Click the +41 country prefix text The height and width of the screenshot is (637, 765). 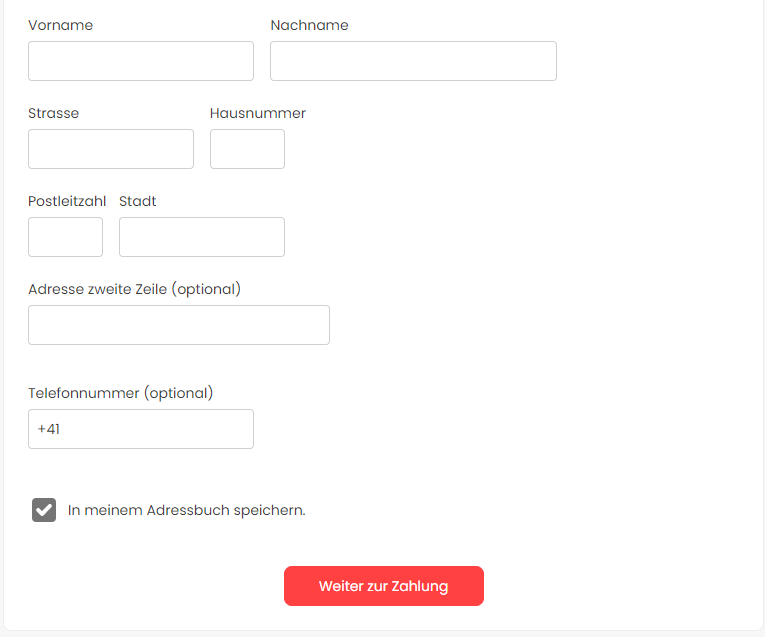pos(49,429)
